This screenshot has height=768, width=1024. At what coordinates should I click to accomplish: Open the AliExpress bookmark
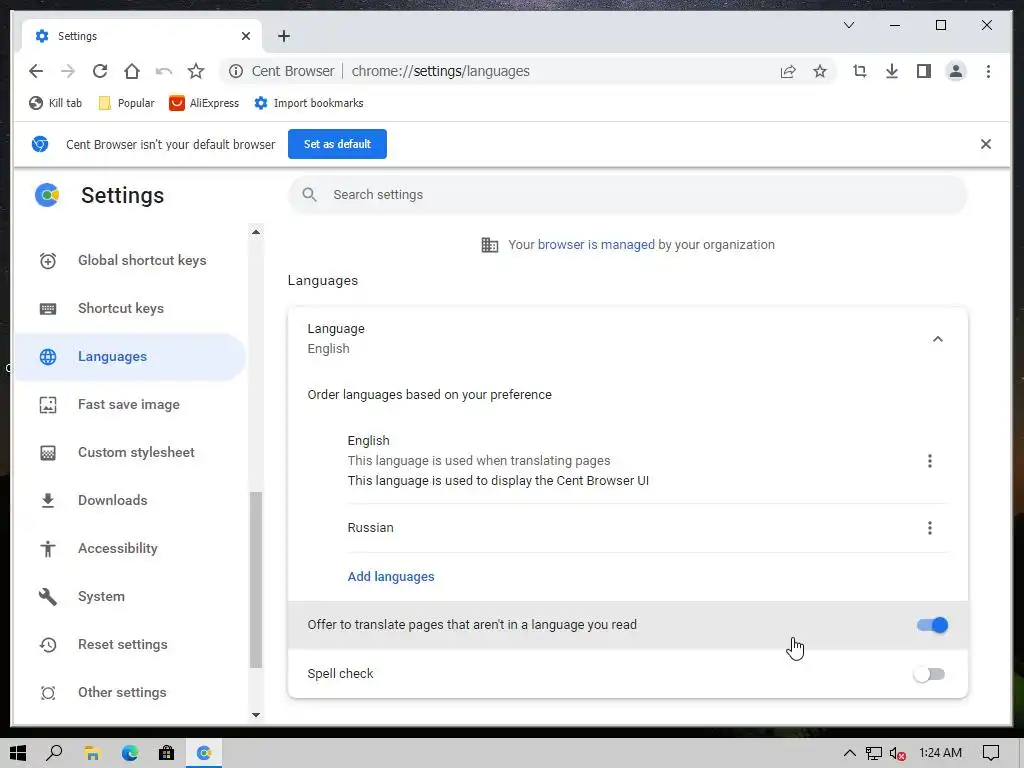pos(204,103)
